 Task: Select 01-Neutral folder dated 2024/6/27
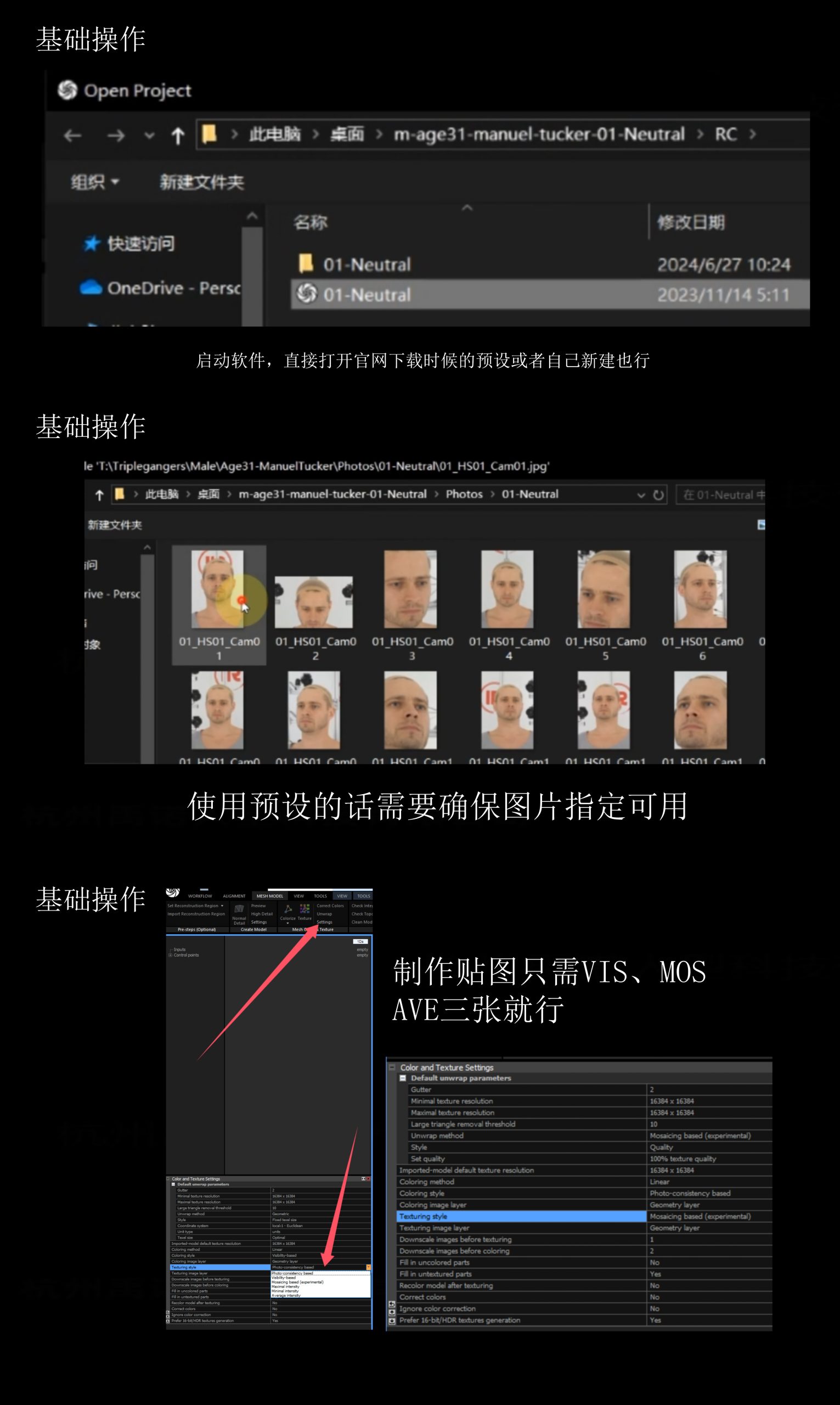(550, 265)
